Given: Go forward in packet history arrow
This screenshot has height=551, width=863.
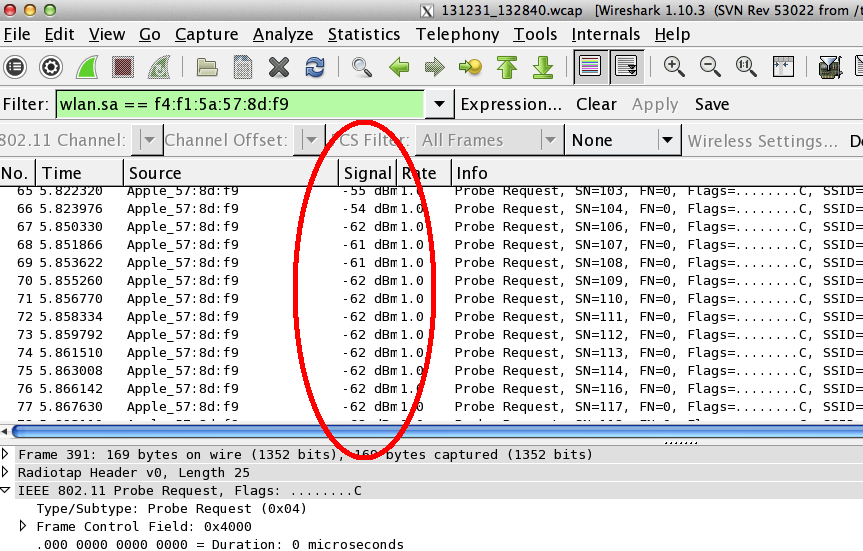Looking at the screenshot, I should click(x=435, y=67).
